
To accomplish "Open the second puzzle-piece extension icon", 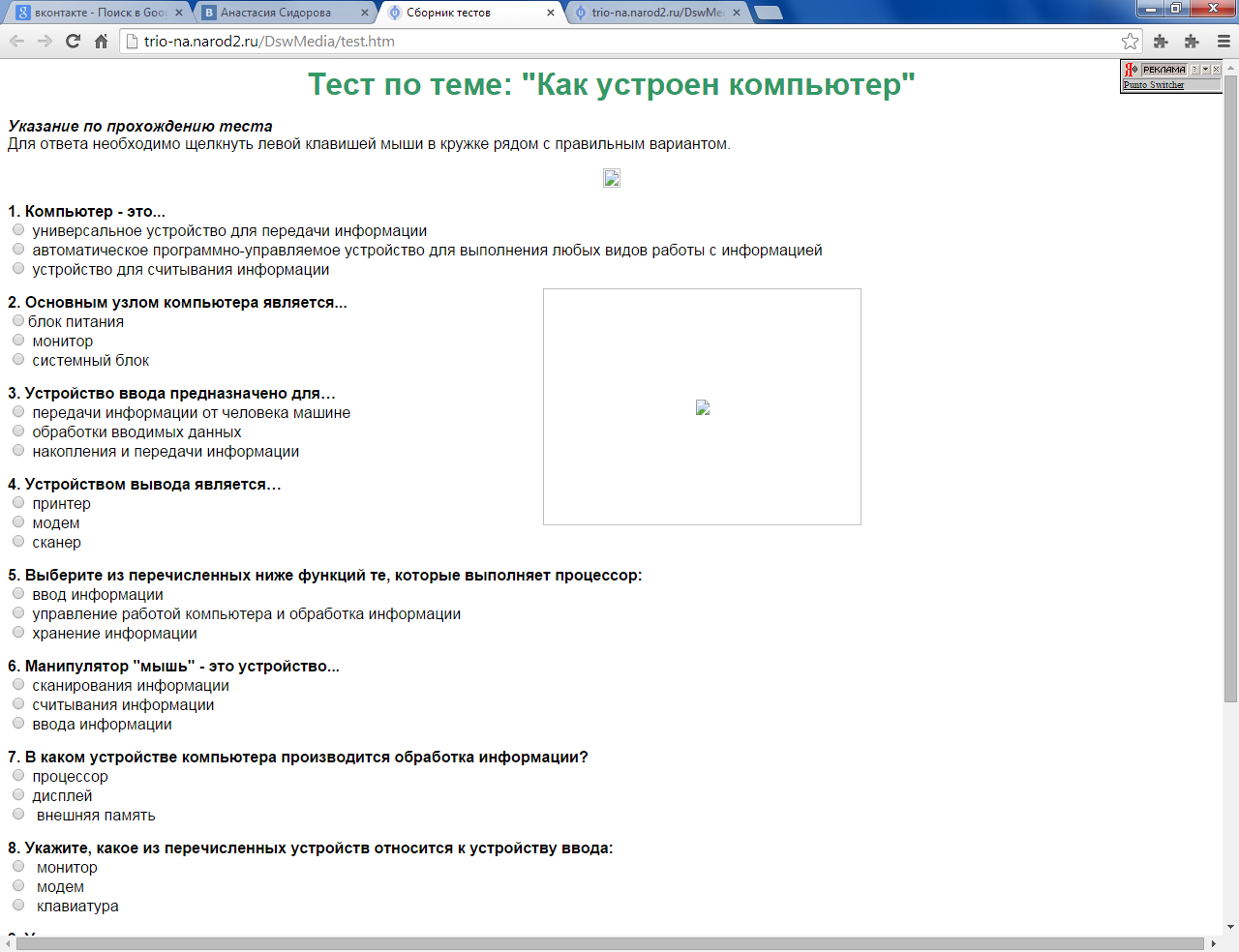I will coord(1192,41).
